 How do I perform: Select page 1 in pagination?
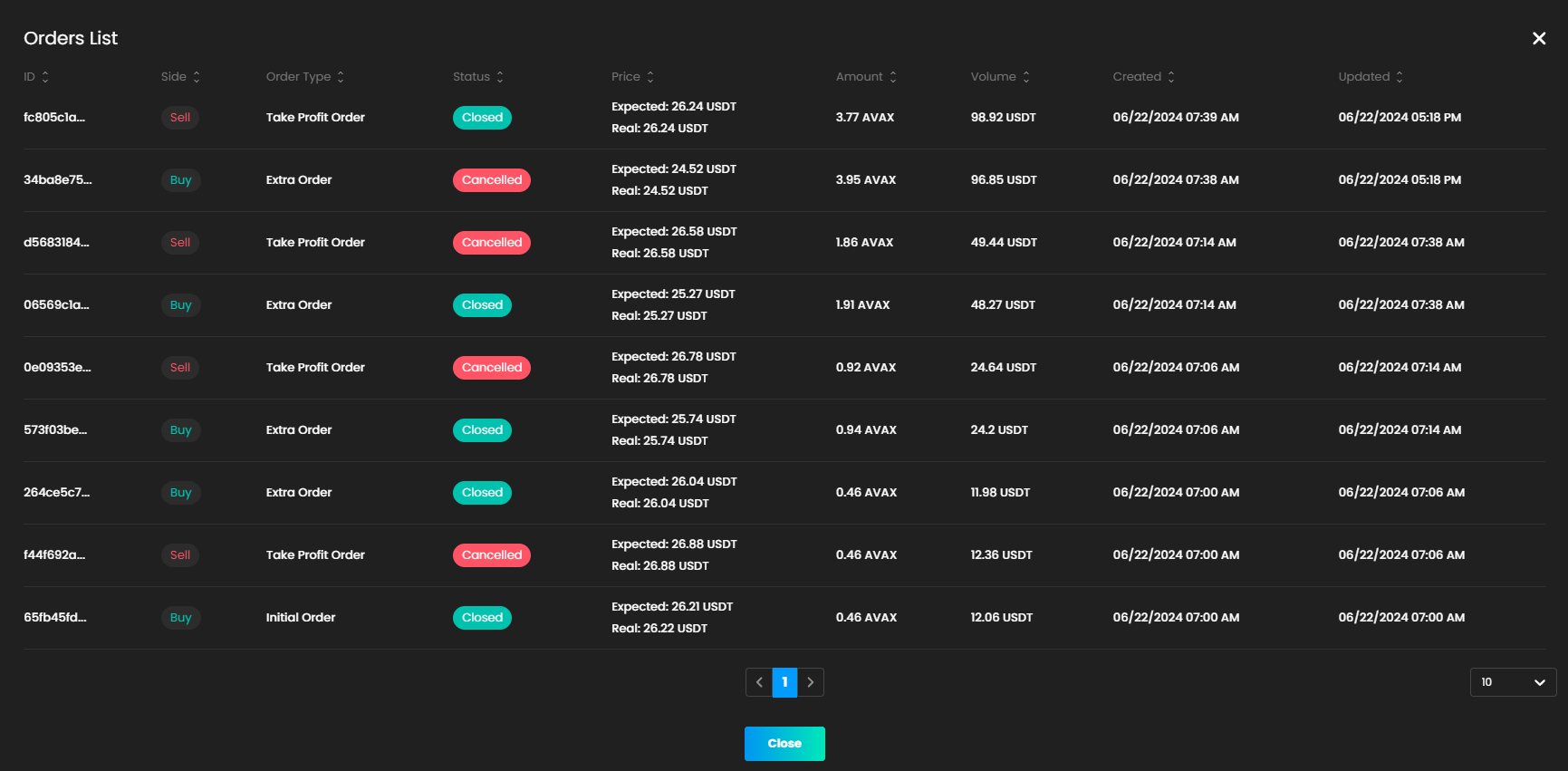(x=784, y=682)
